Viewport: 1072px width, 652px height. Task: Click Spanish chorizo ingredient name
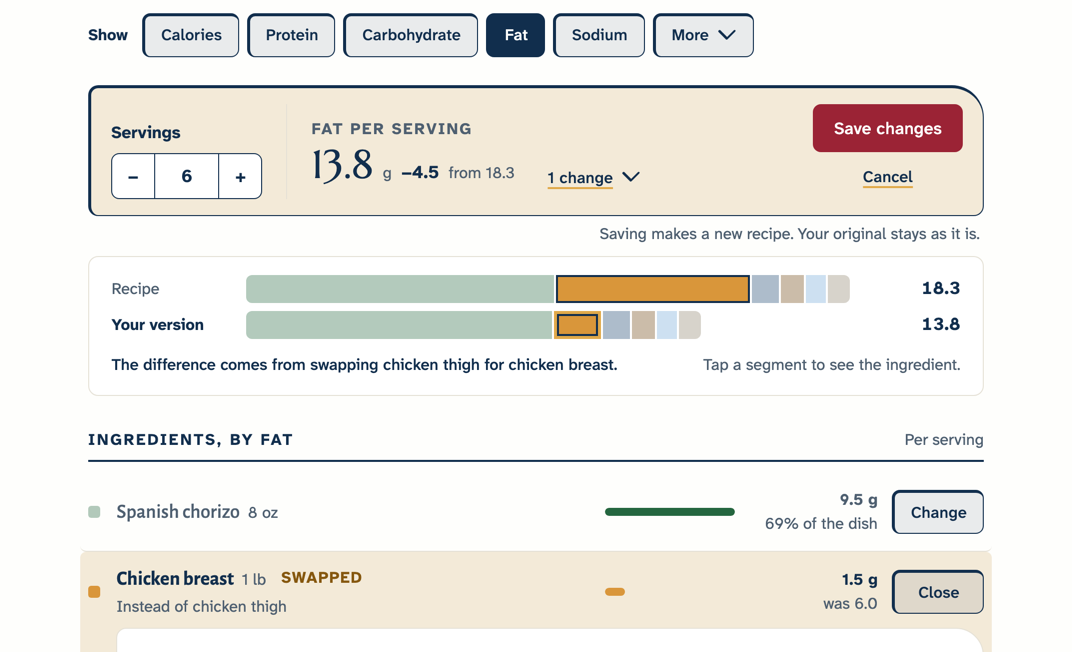pyautogui.click(x=178, y=512)
